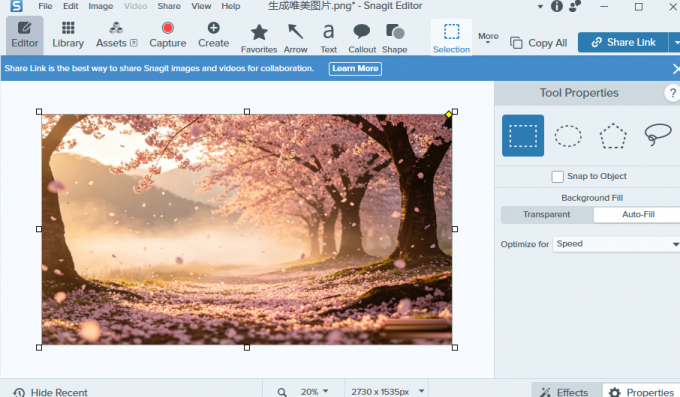Image resolution: width=680 pixels, height=397 pixels.
Task: Set Background Fill to Auto-Fill
Action: tap(638, 214)
